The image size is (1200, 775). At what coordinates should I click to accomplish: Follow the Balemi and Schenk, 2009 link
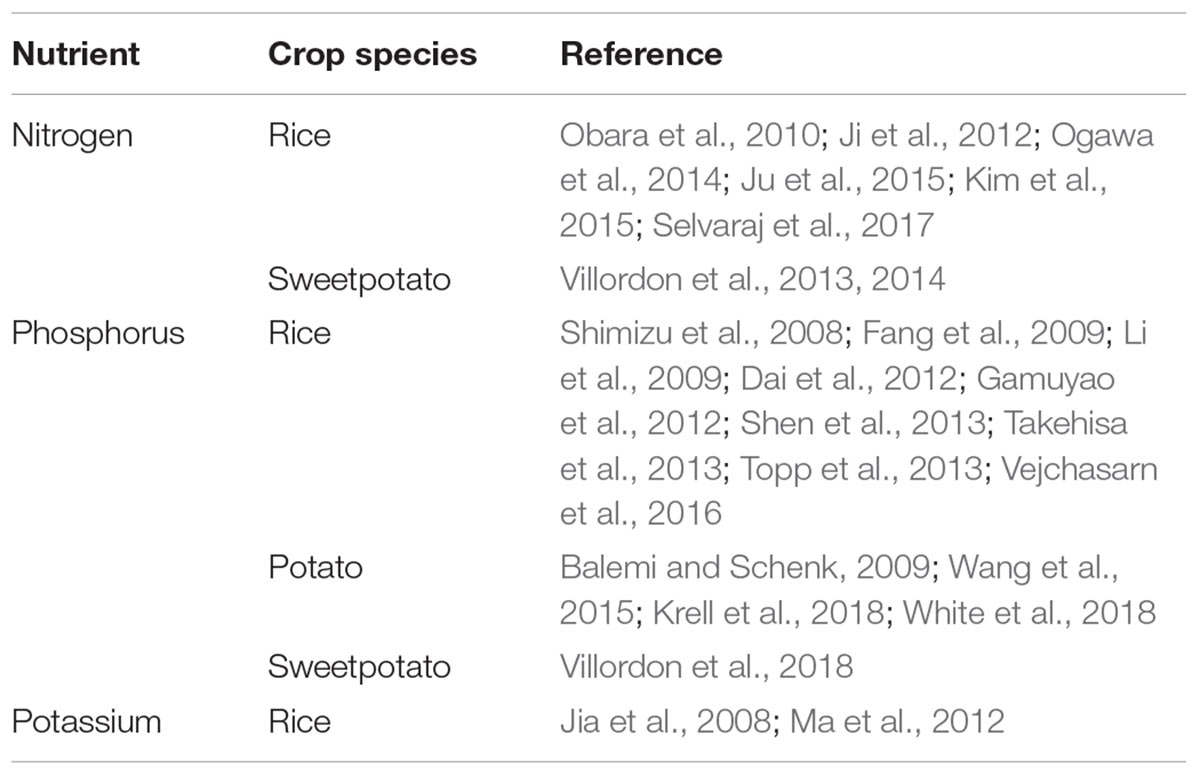[x=744, y=568]
